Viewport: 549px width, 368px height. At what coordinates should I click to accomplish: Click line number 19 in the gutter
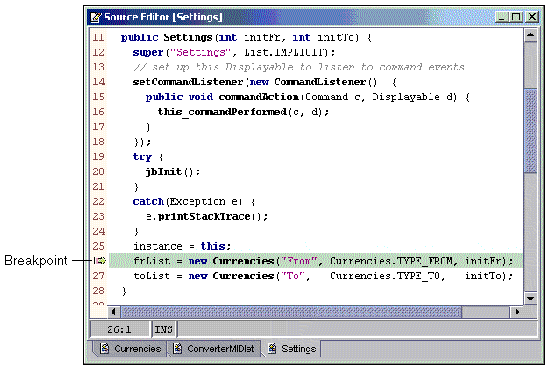pyautogui.click(x=98, y=157)
